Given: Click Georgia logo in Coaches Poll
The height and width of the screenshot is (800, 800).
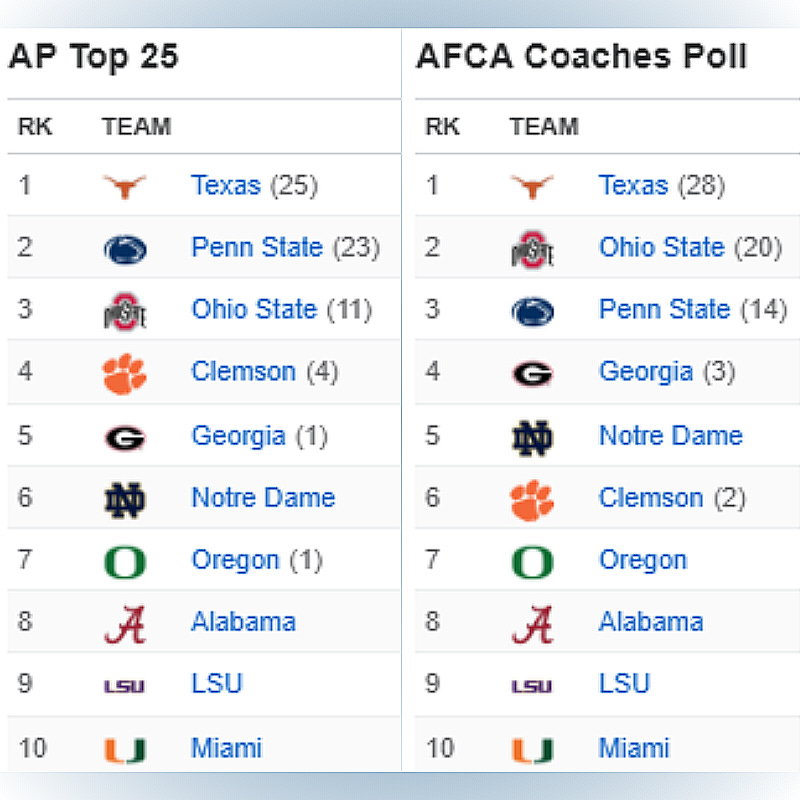Looking at the screenshot, I should click(x=532, y=374).
